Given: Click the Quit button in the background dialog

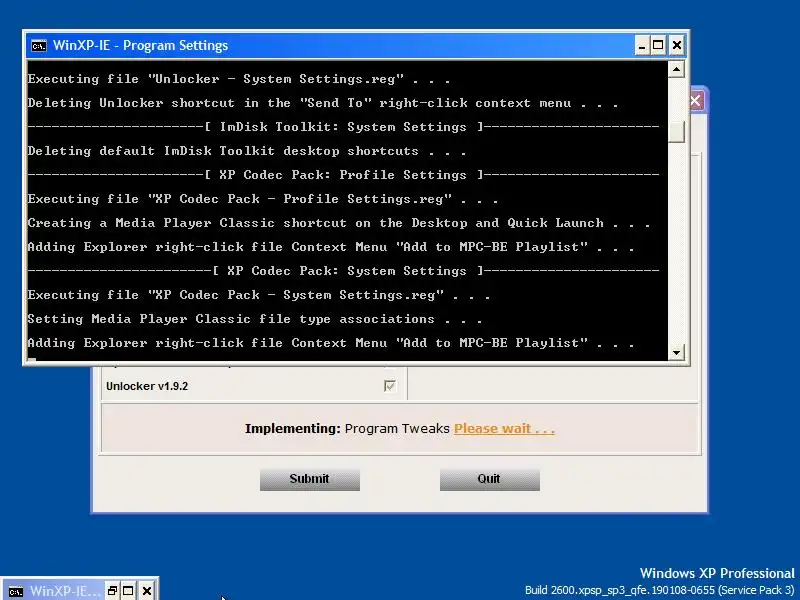Looking at the screenshot, I should [x=489, y=479].
